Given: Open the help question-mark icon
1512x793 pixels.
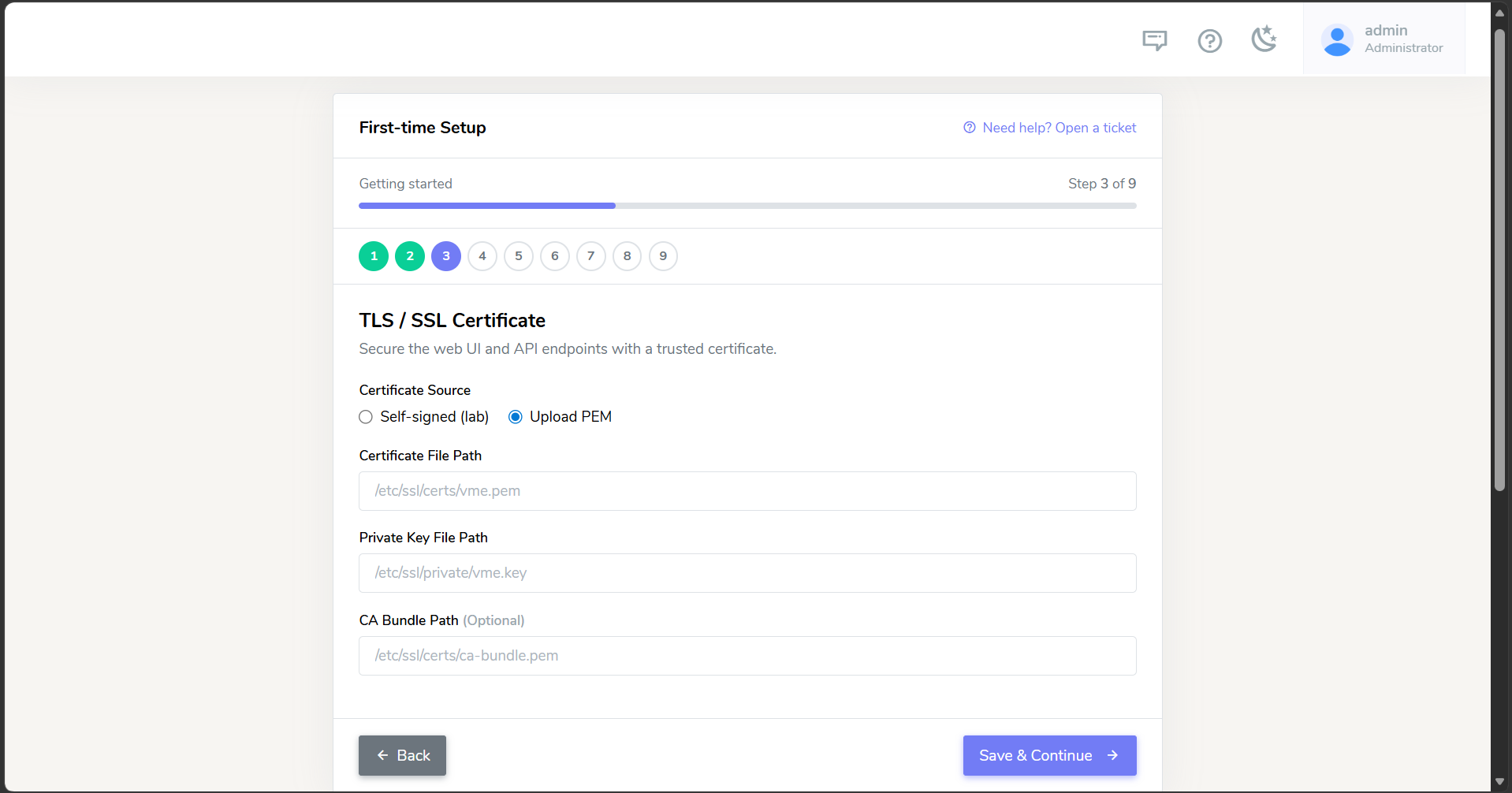Looking at the screenshot, I should [x=1210, y=40].
